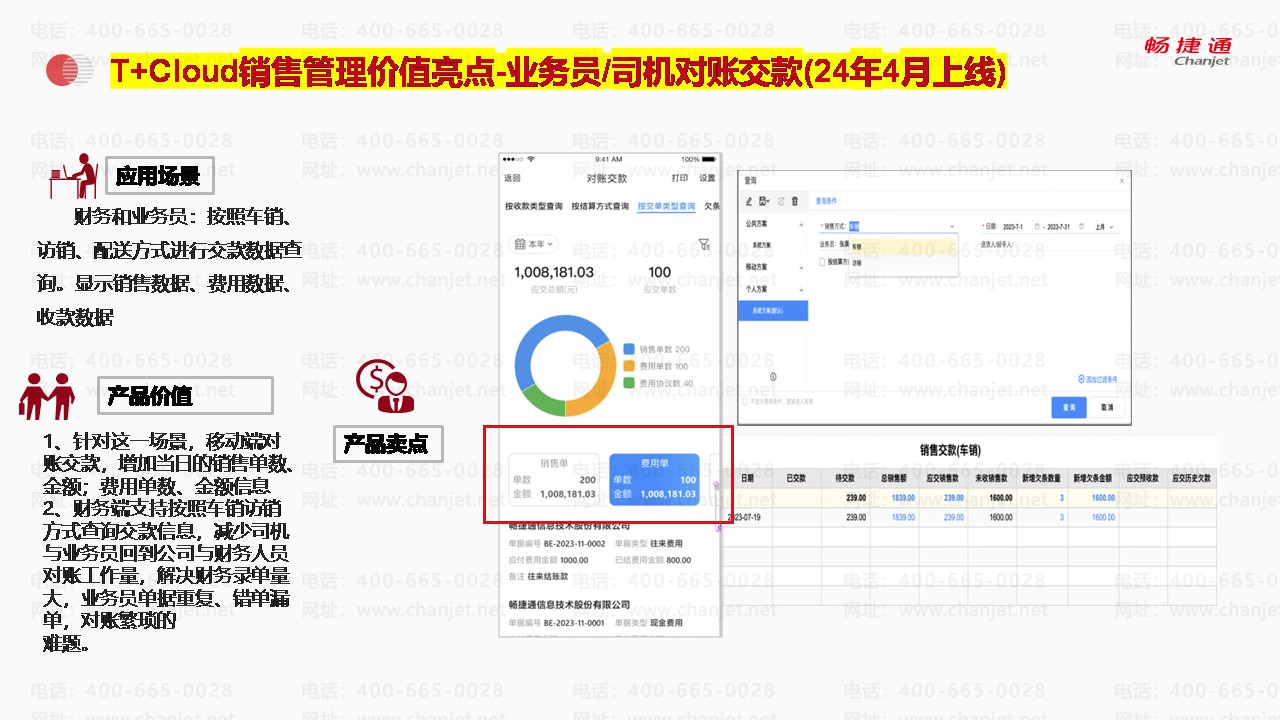The height and width of the screenshot is (720, 1280).
Task: Select the highlighted 系统方案(默认) item
Action: click(774, 310)
